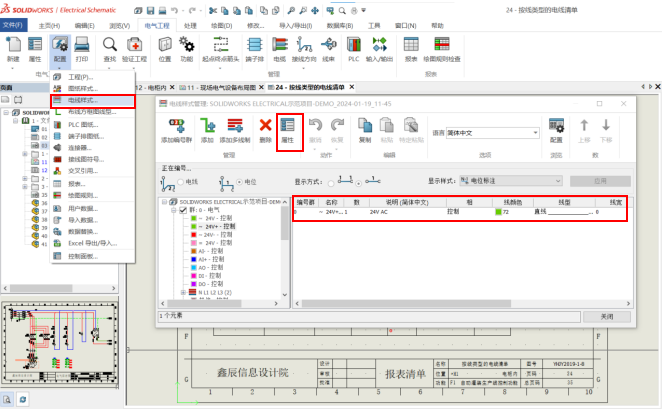Select the first 显示方式 radio option

pyautogui.click(x=331, y=183)
